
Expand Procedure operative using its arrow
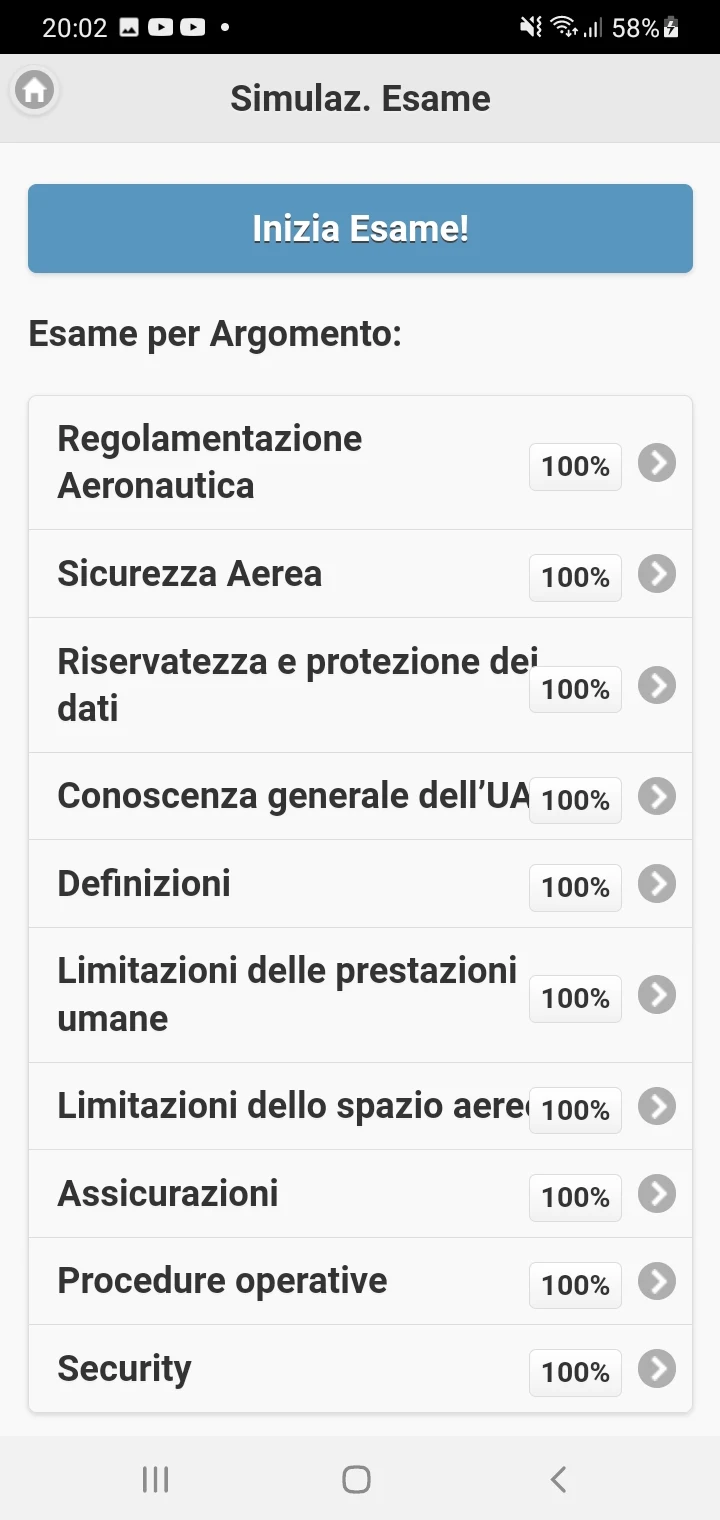(x=657, y=1281)
